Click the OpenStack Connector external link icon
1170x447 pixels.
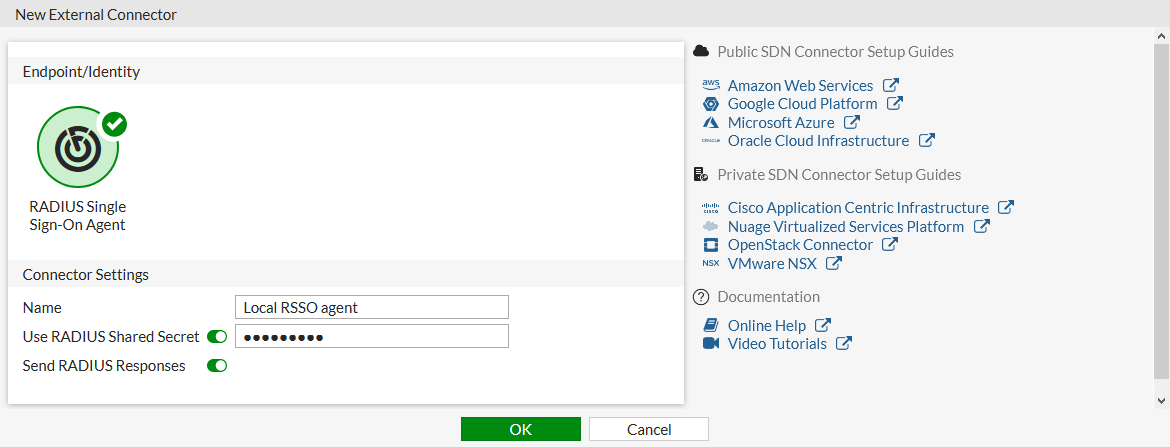coord(890,245)
